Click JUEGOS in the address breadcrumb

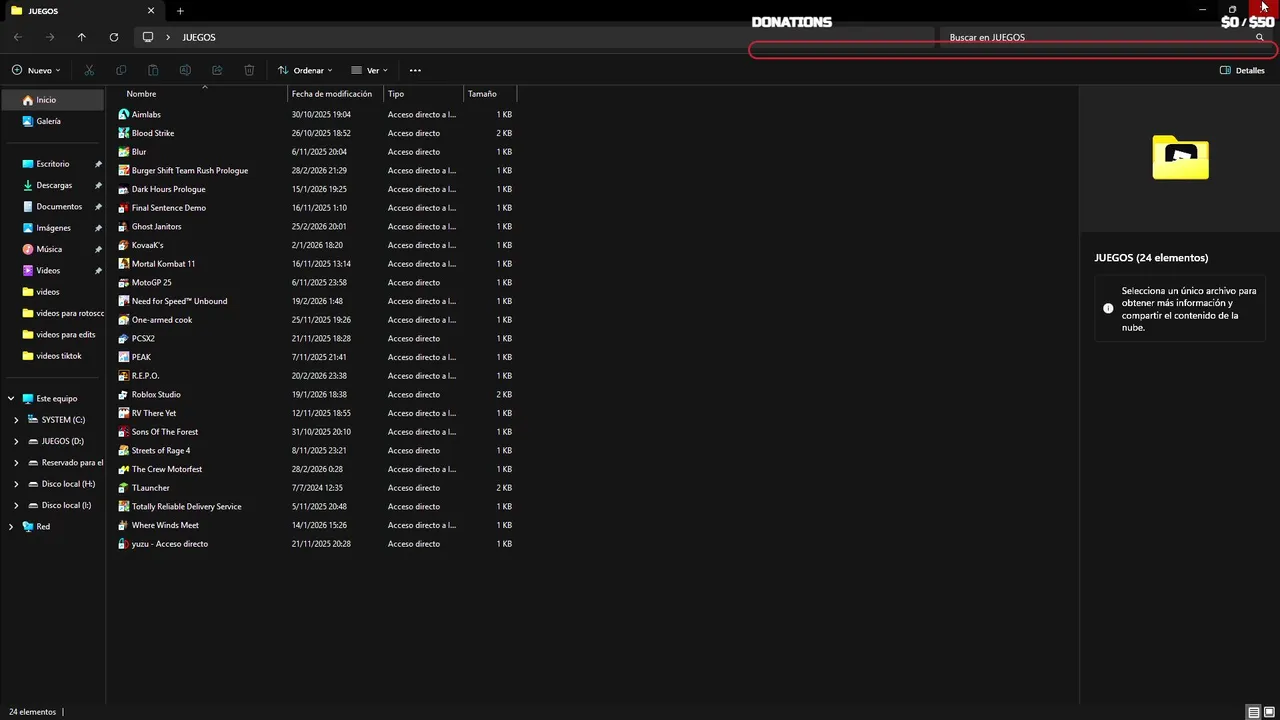coord(198,37)
